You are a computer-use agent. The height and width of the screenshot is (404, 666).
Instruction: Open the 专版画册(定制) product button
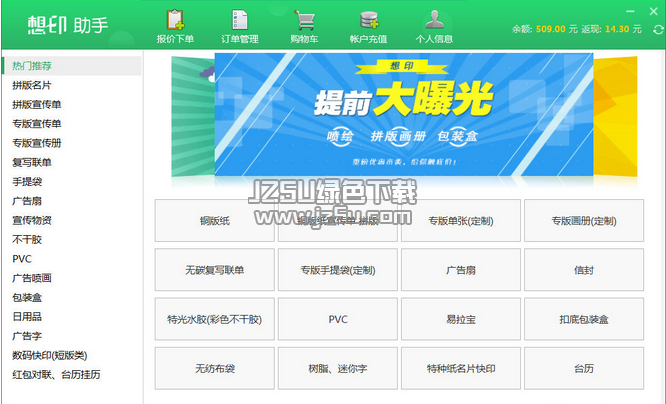point(584,220)
